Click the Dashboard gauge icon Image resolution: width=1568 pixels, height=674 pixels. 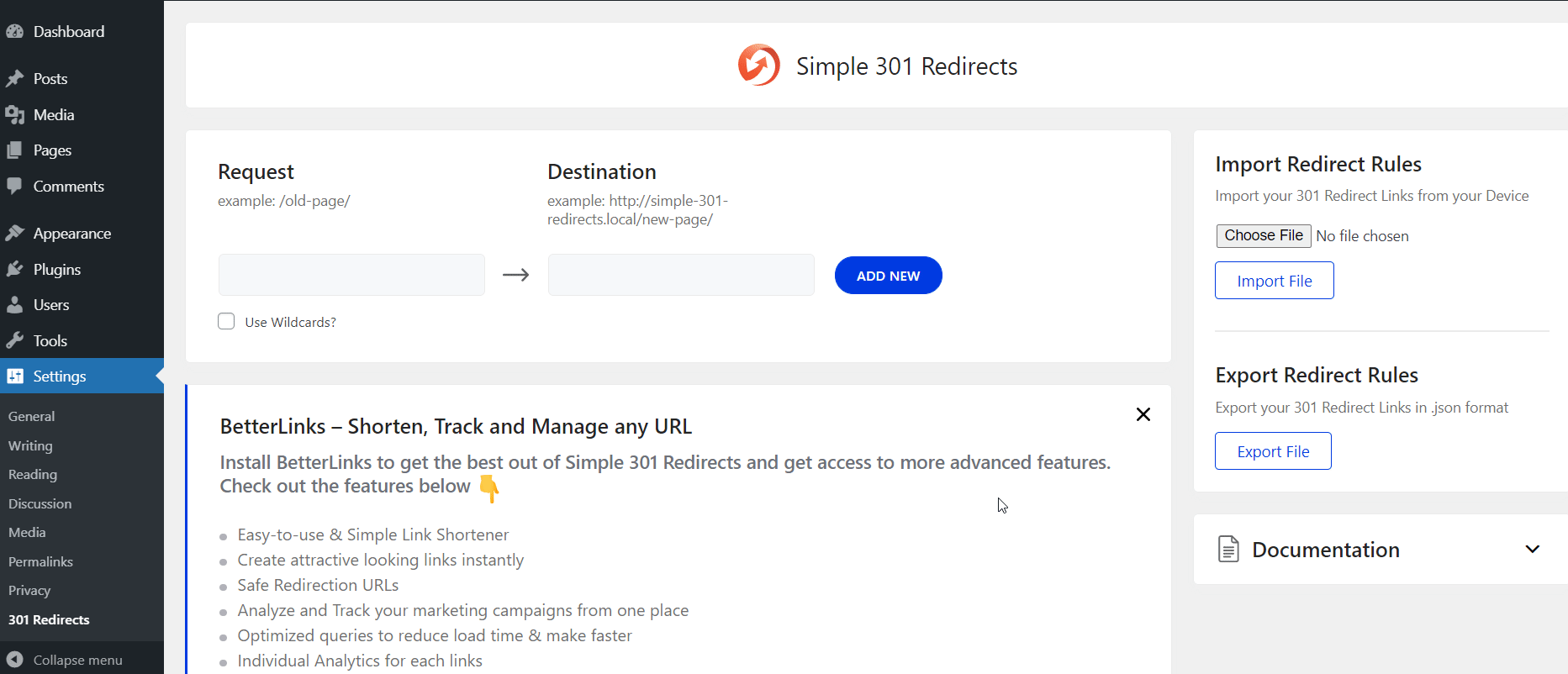pos(14,32)
